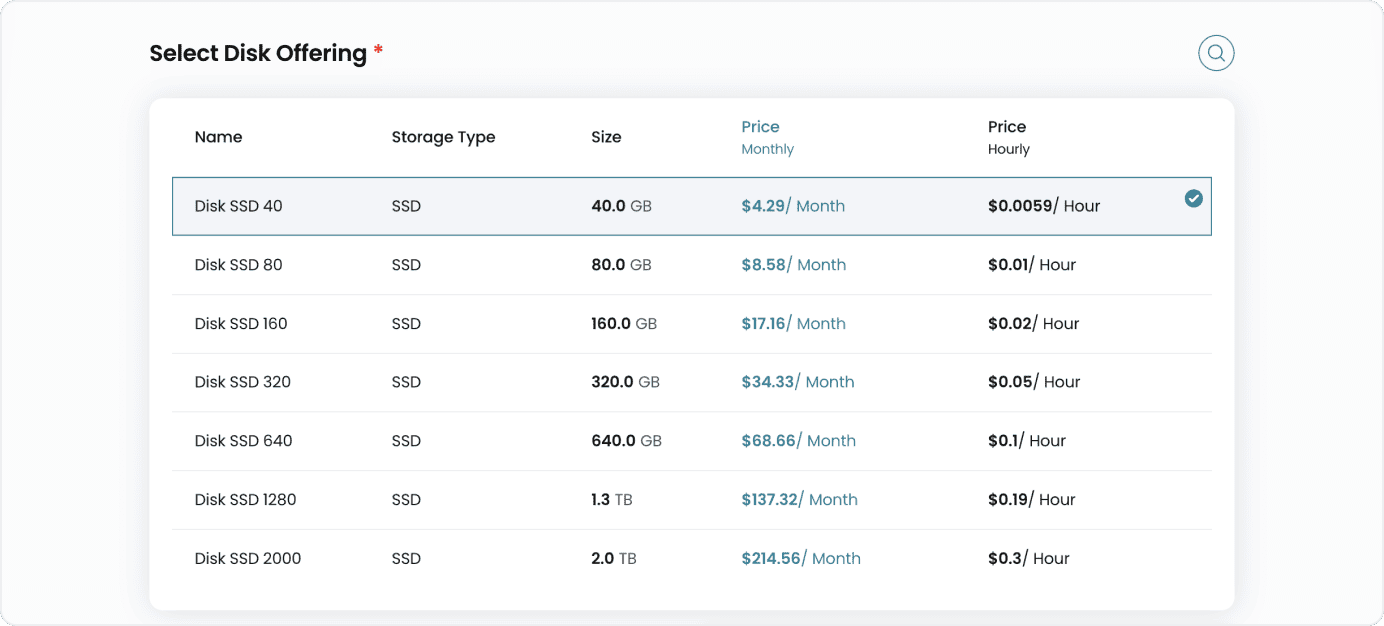The width and height of the screenshot is (1384, 626).
Task: Click the checkmark on Disk SSD 40
Action: pos(1193,198)
